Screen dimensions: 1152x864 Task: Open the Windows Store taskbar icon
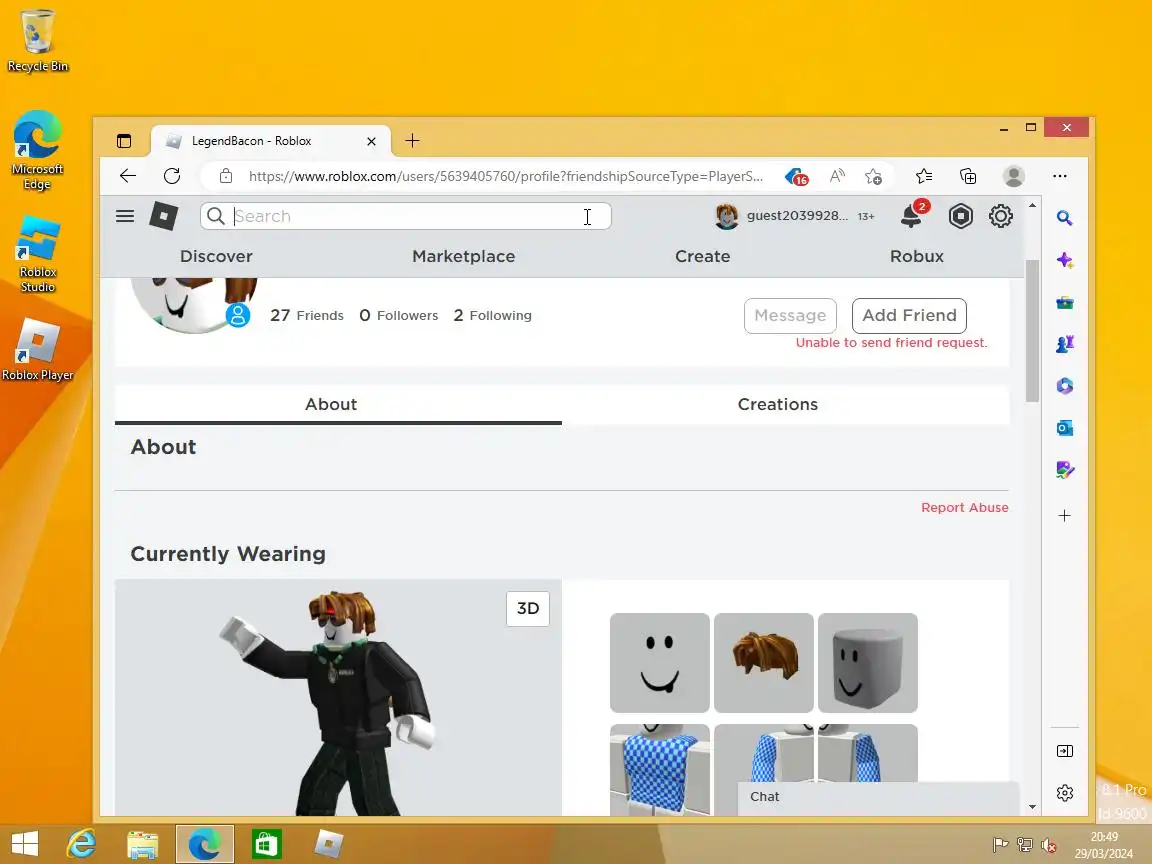pyautogui.click(x=266, y=843)
